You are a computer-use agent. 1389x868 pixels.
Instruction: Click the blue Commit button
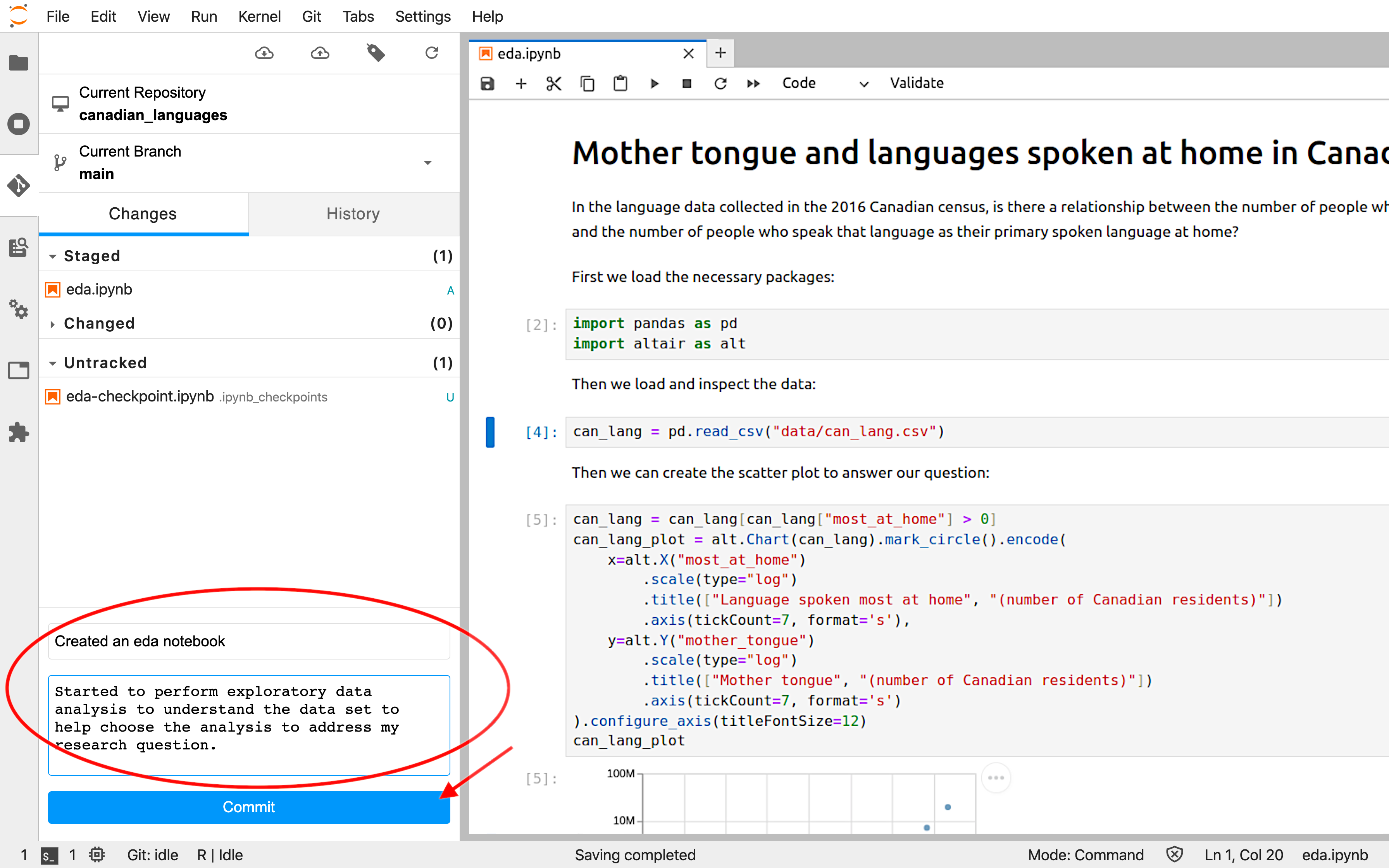248,806
